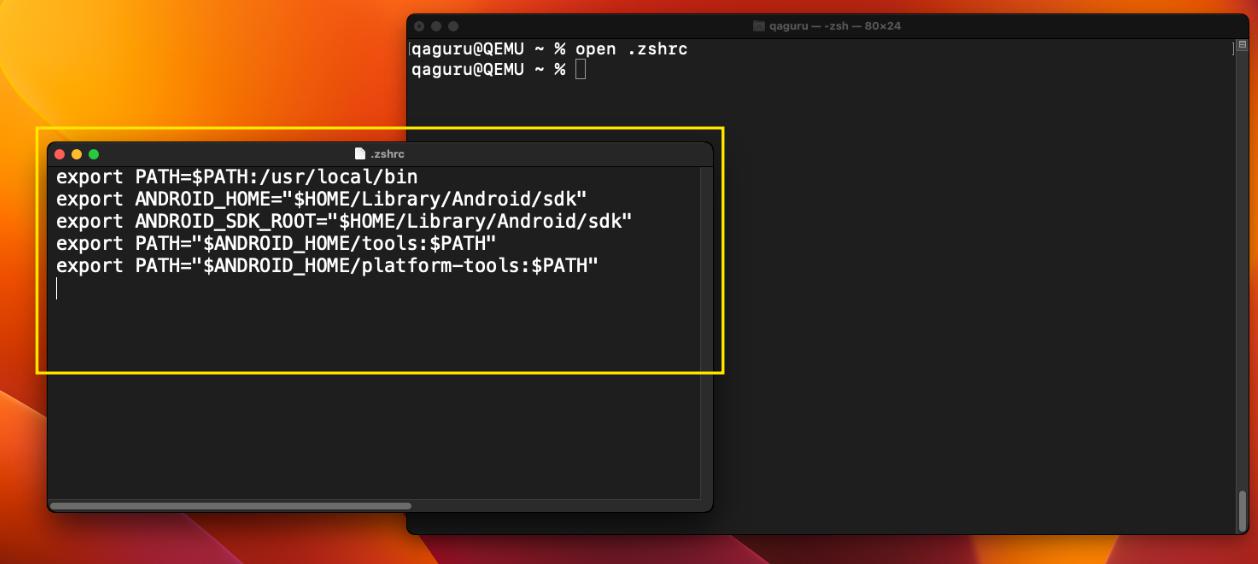Click the Terminal window's zoom button
This screenshot has height=564, width=1258.
(x=453, y=26)
